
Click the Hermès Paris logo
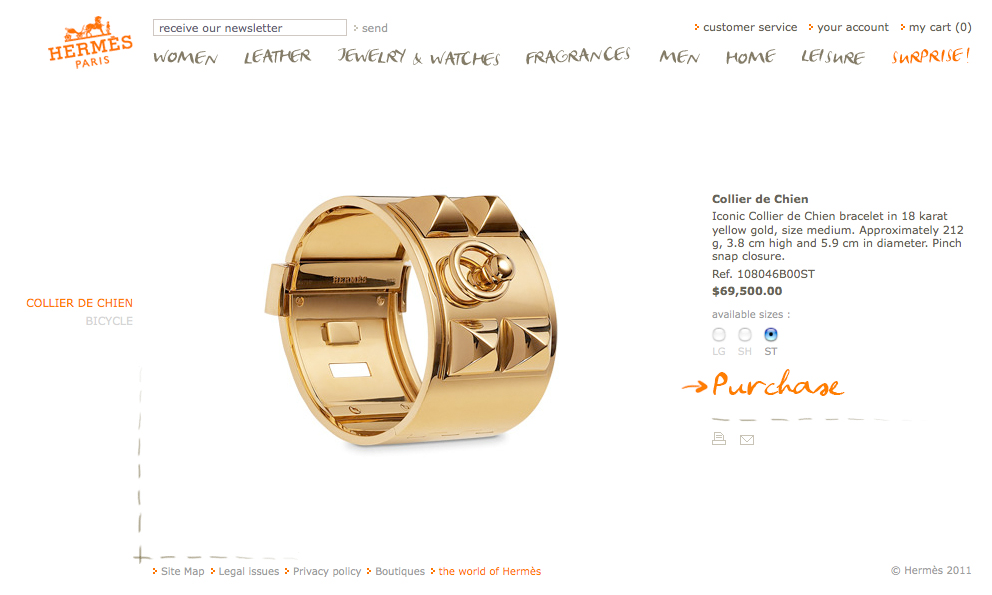[90, 42]
